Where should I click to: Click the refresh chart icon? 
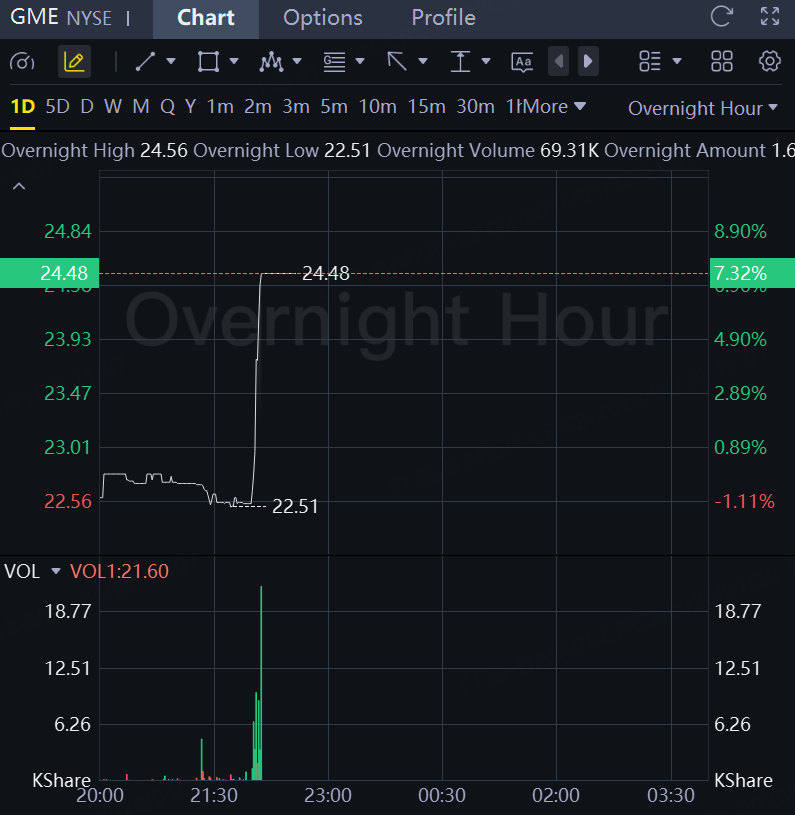(722, 17)
